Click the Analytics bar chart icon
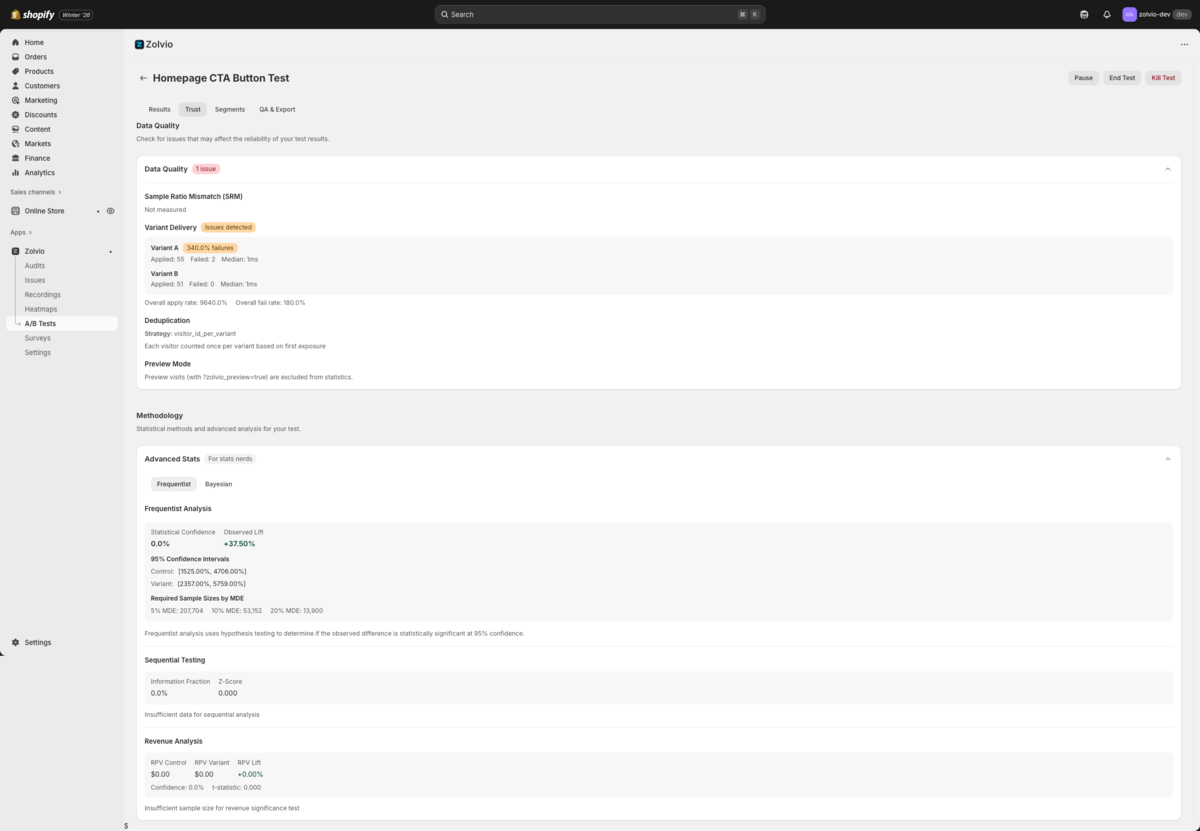This screenshot has width=1200, height=831. tap(15, 173)
